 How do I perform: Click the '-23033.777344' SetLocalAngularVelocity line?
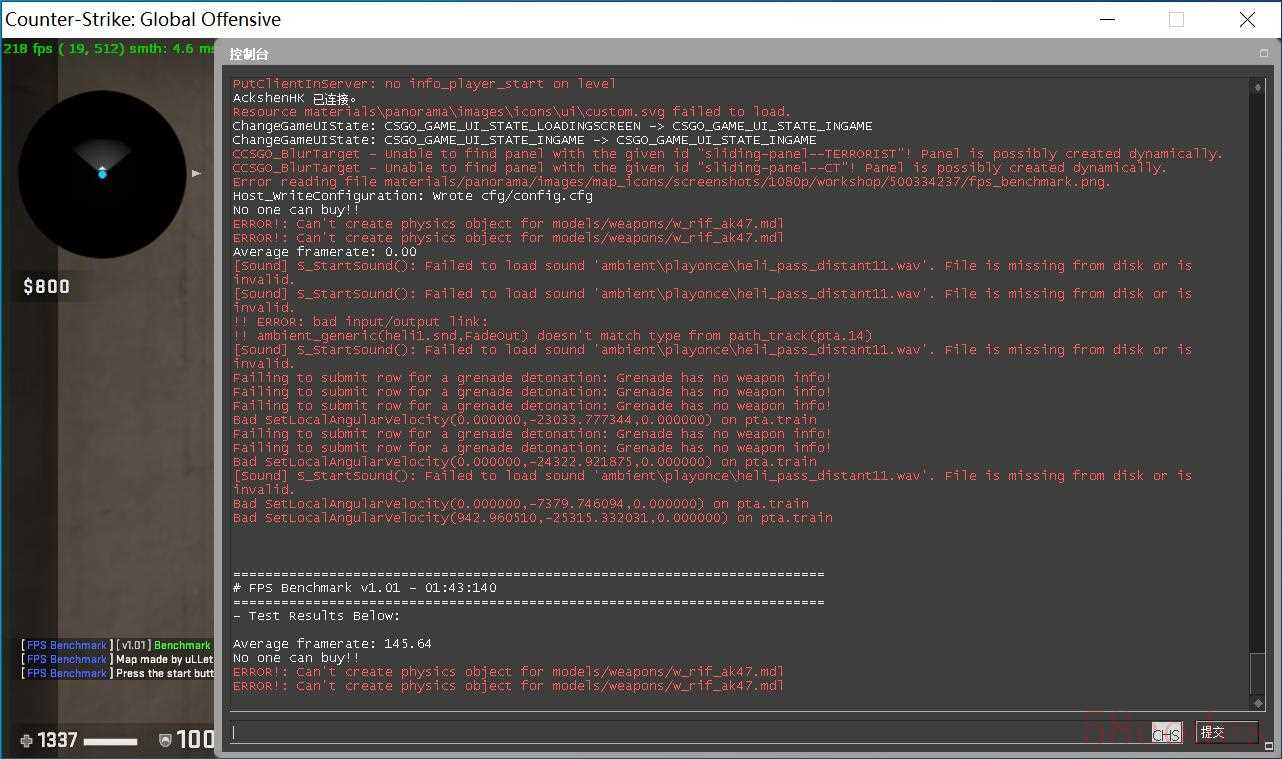tap(524, 420)
